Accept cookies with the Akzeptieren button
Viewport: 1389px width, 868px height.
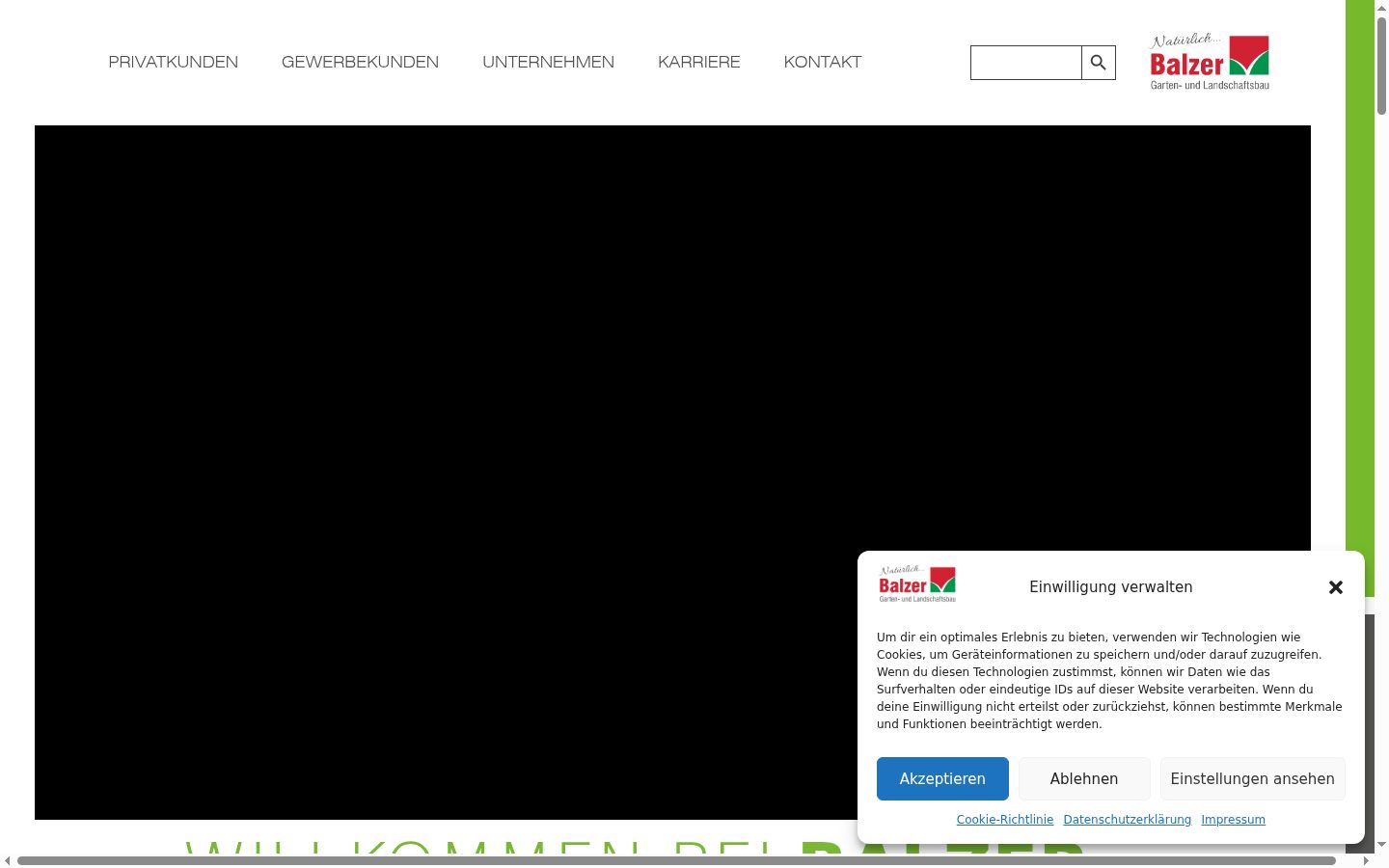[x=942, y=779]
